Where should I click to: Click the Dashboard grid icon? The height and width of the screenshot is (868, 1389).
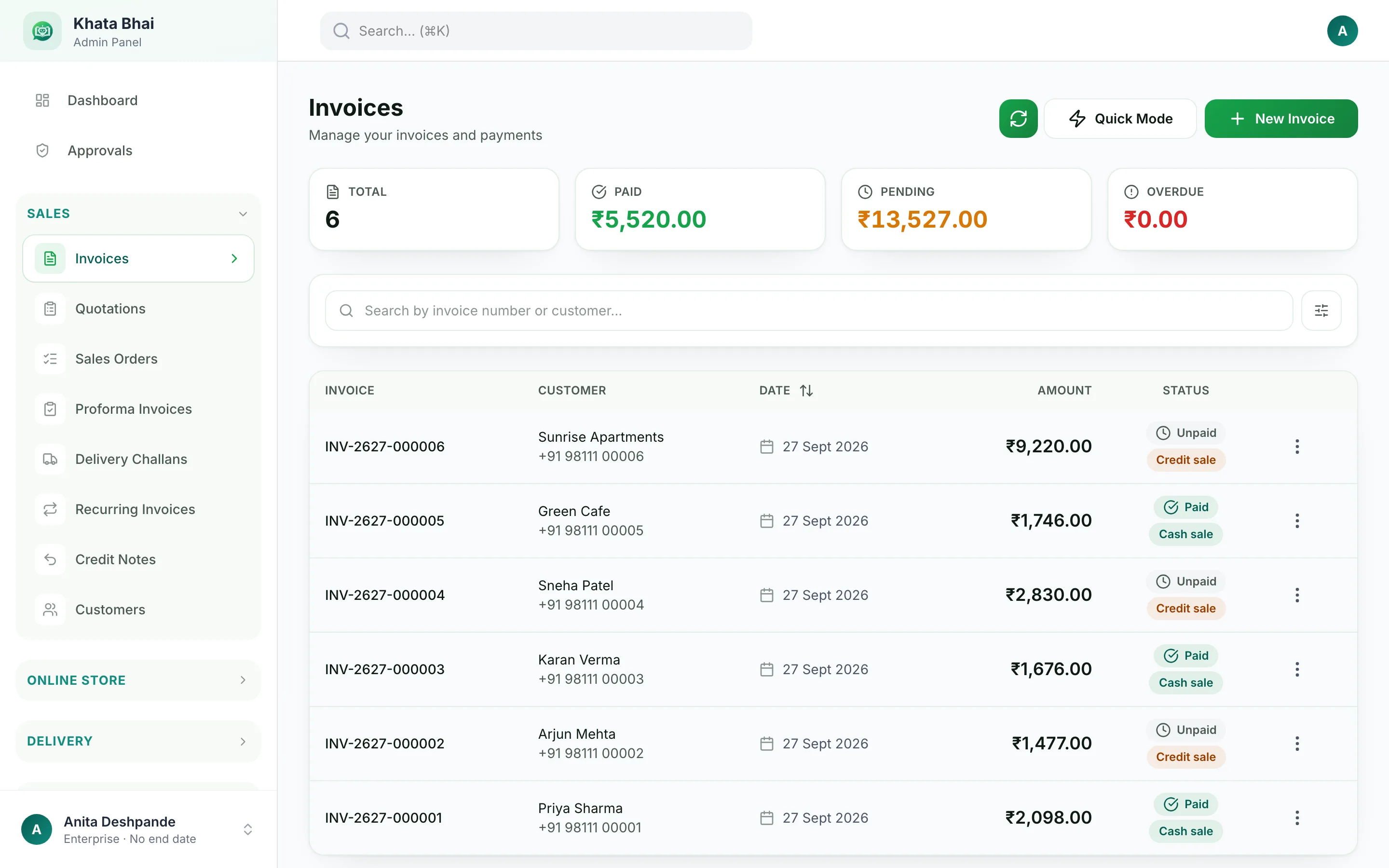pos(42,100)
